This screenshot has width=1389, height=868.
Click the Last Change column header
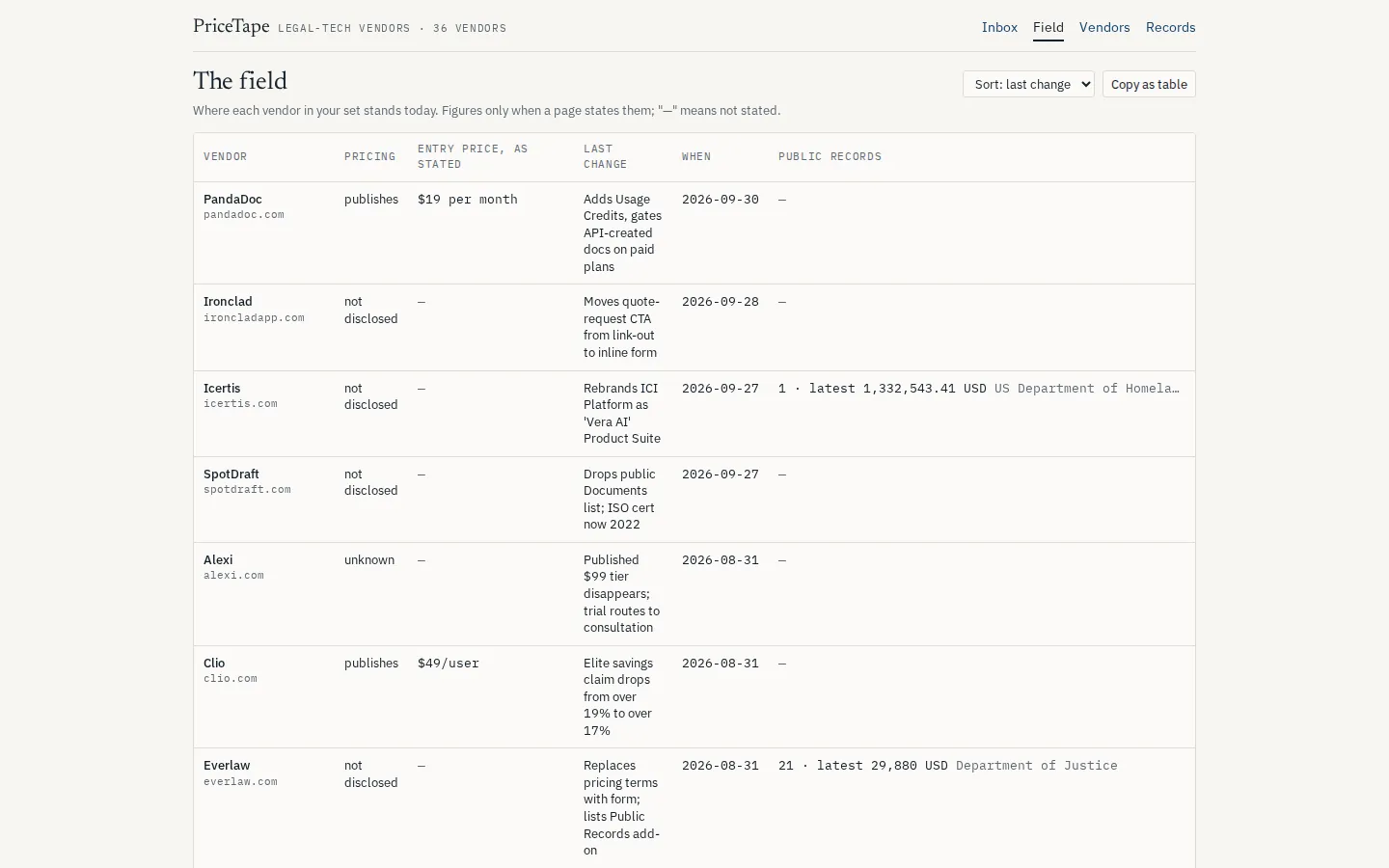tap(605, 156)
